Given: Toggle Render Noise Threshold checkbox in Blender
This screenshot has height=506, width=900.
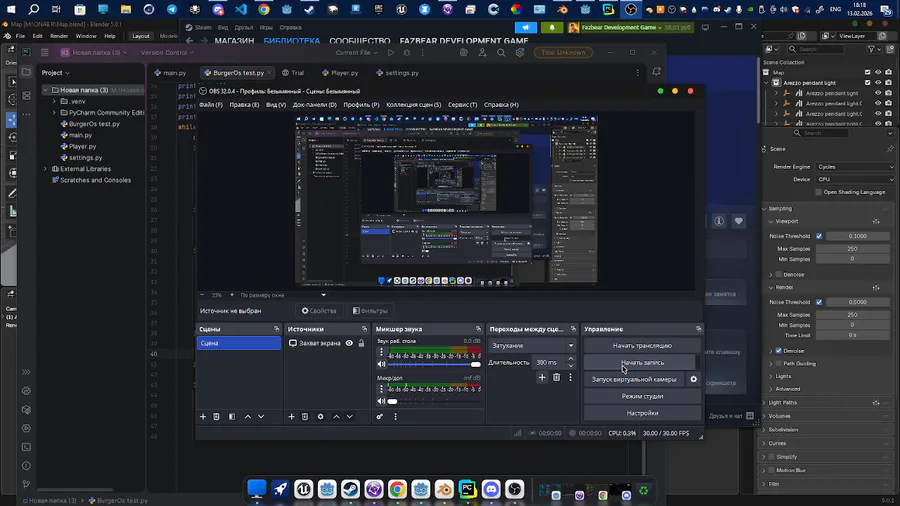Looking at the screenshot, I should pyautogui.click(x=819, y=302).
